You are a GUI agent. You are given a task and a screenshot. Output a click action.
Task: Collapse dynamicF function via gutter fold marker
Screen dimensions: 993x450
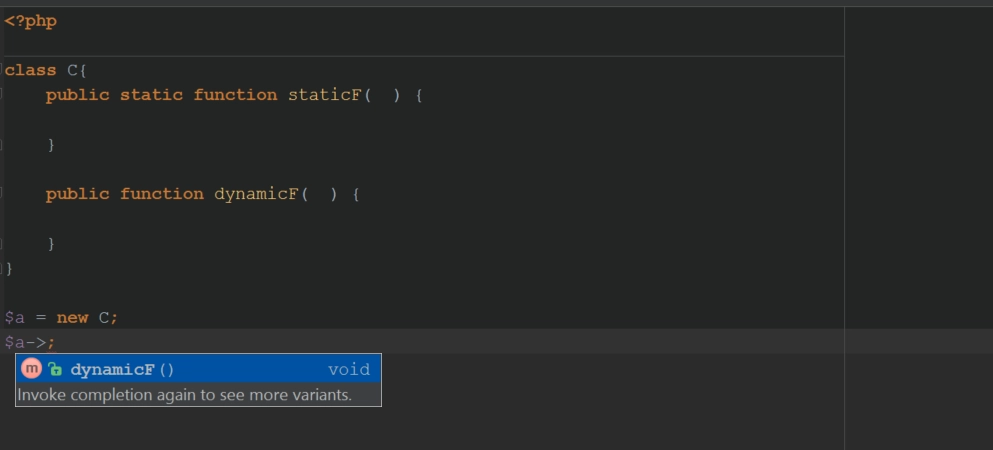pyautogui.click(x=1, y=194)
